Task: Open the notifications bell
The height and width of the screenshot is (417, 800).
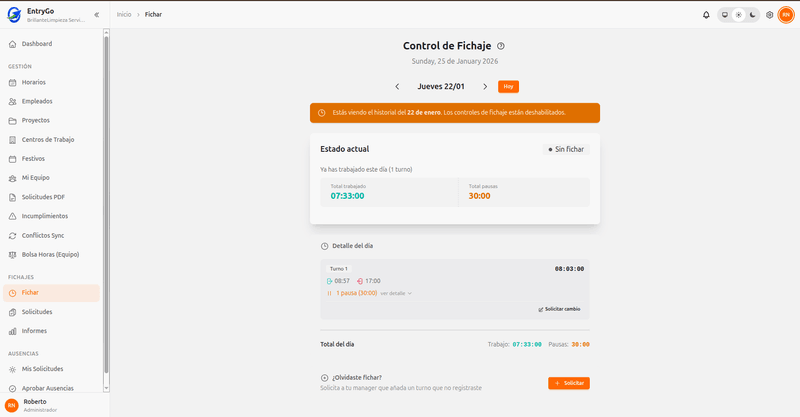Action: tap(706, 15)
